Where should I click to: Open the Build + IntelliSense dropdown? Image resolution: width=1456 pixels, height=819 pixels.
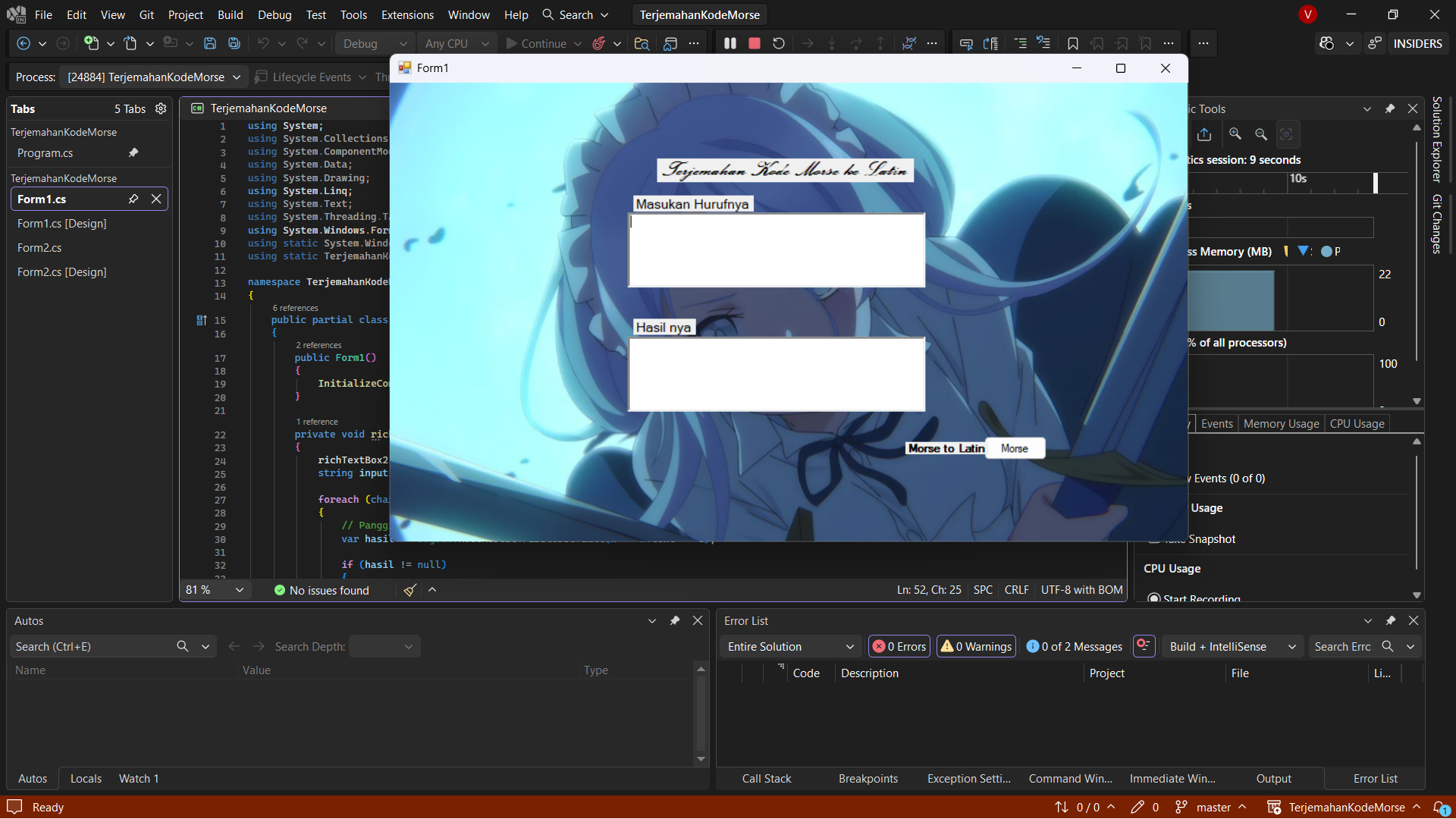tap(1232, 646)
